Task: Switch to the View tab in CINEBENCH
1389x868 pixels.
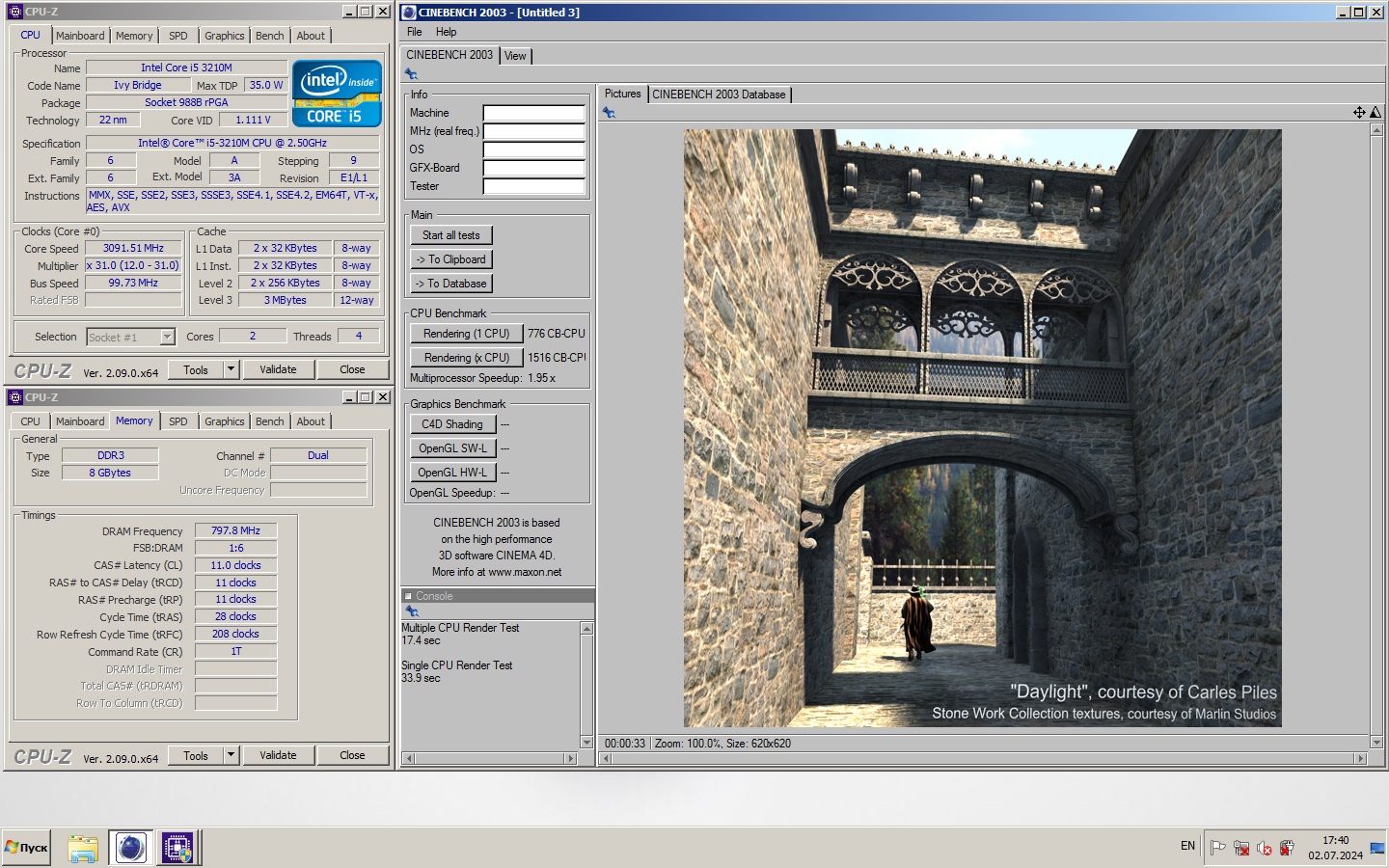Action: [x=516, y=56]
